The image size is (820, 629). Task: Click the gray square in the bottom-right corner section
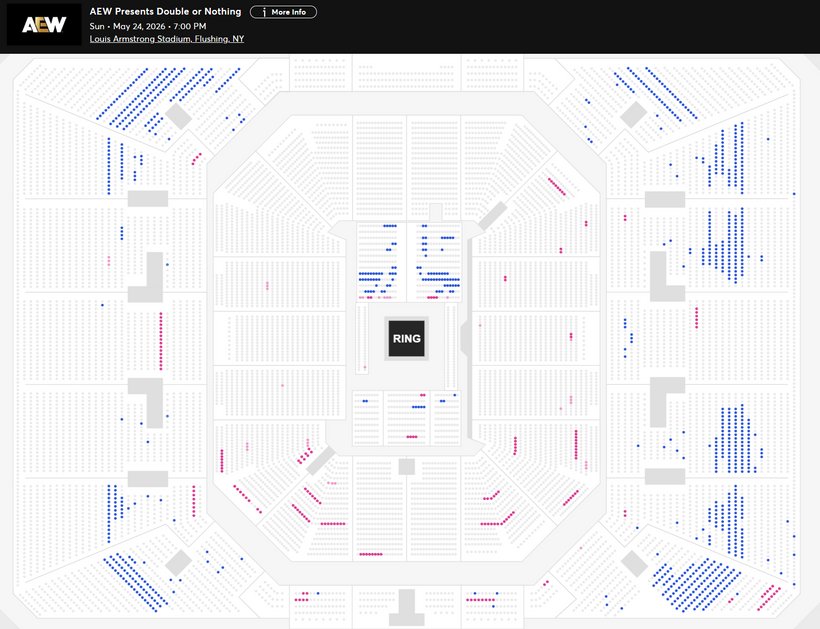click(x=633, y=562)
